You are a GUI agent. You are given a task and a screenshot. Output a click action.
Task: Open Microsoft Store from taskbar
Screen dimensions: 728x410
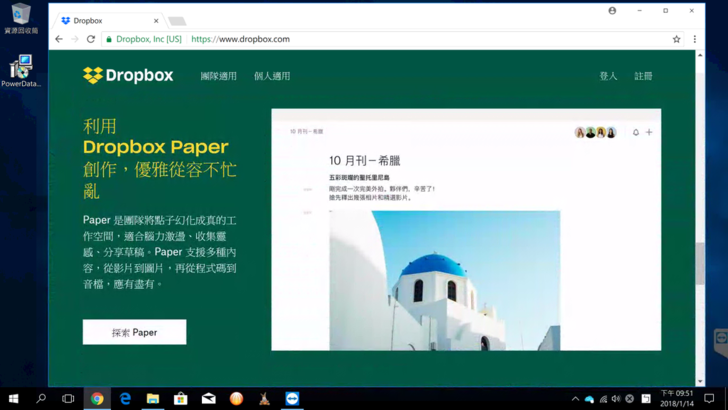pos(181,398)
